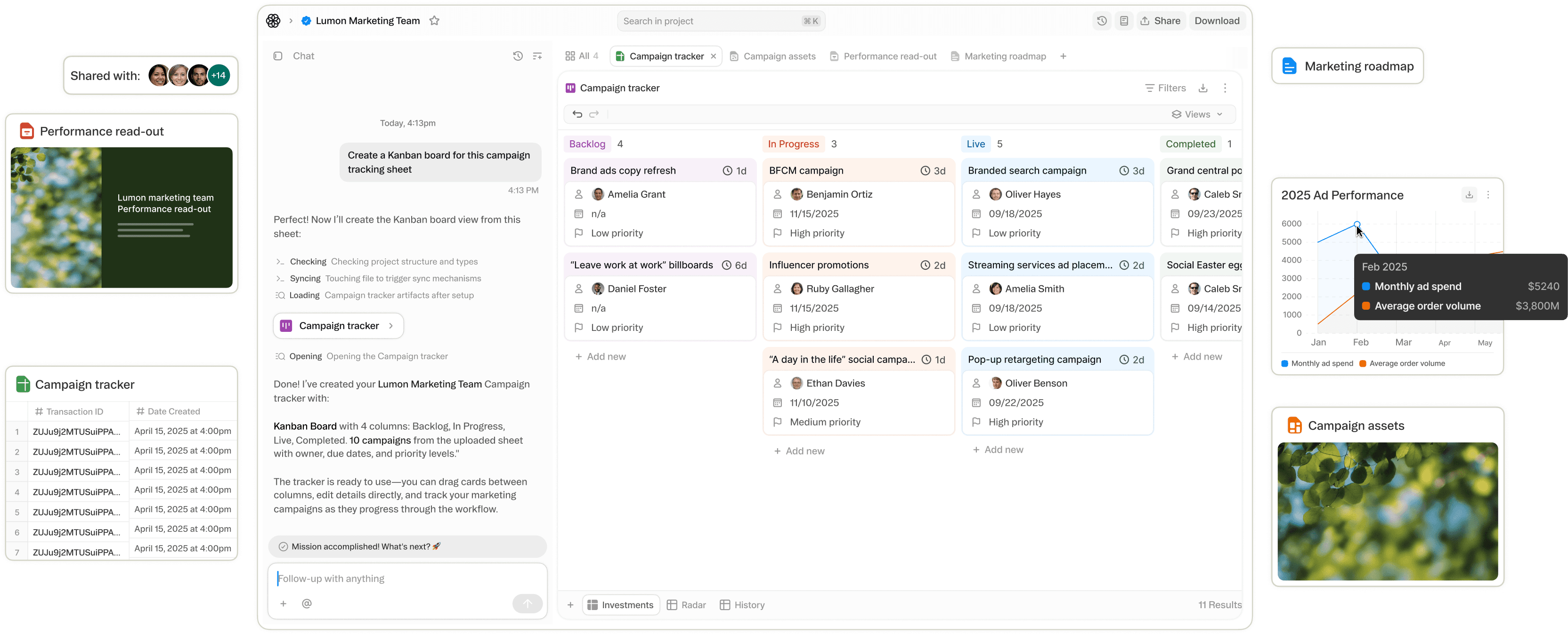Click the star icon to favorite the project
Screen dimensions: 1568x635
click(434, 21)
